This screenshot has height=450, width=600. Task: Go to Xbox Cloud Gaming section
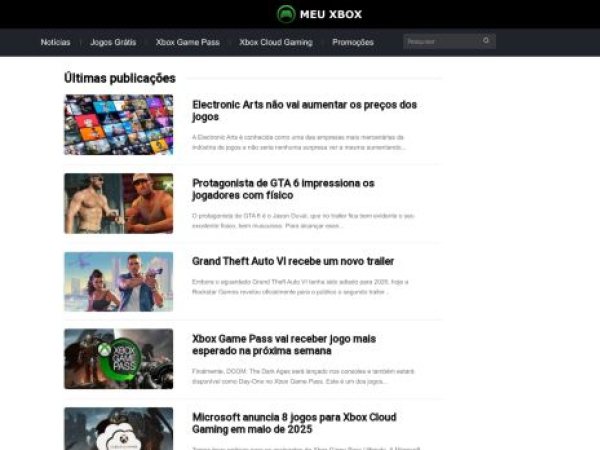(x=276, y=42)
